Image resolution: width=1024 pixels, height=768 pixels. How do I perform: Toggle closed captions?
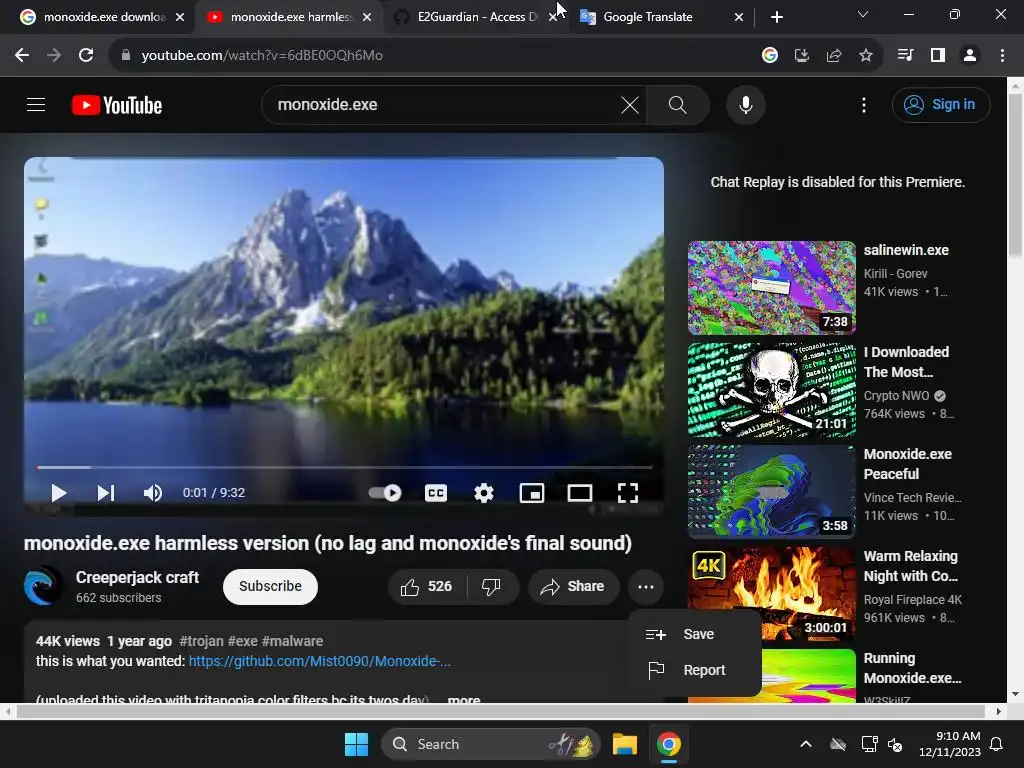pos(436,493)
